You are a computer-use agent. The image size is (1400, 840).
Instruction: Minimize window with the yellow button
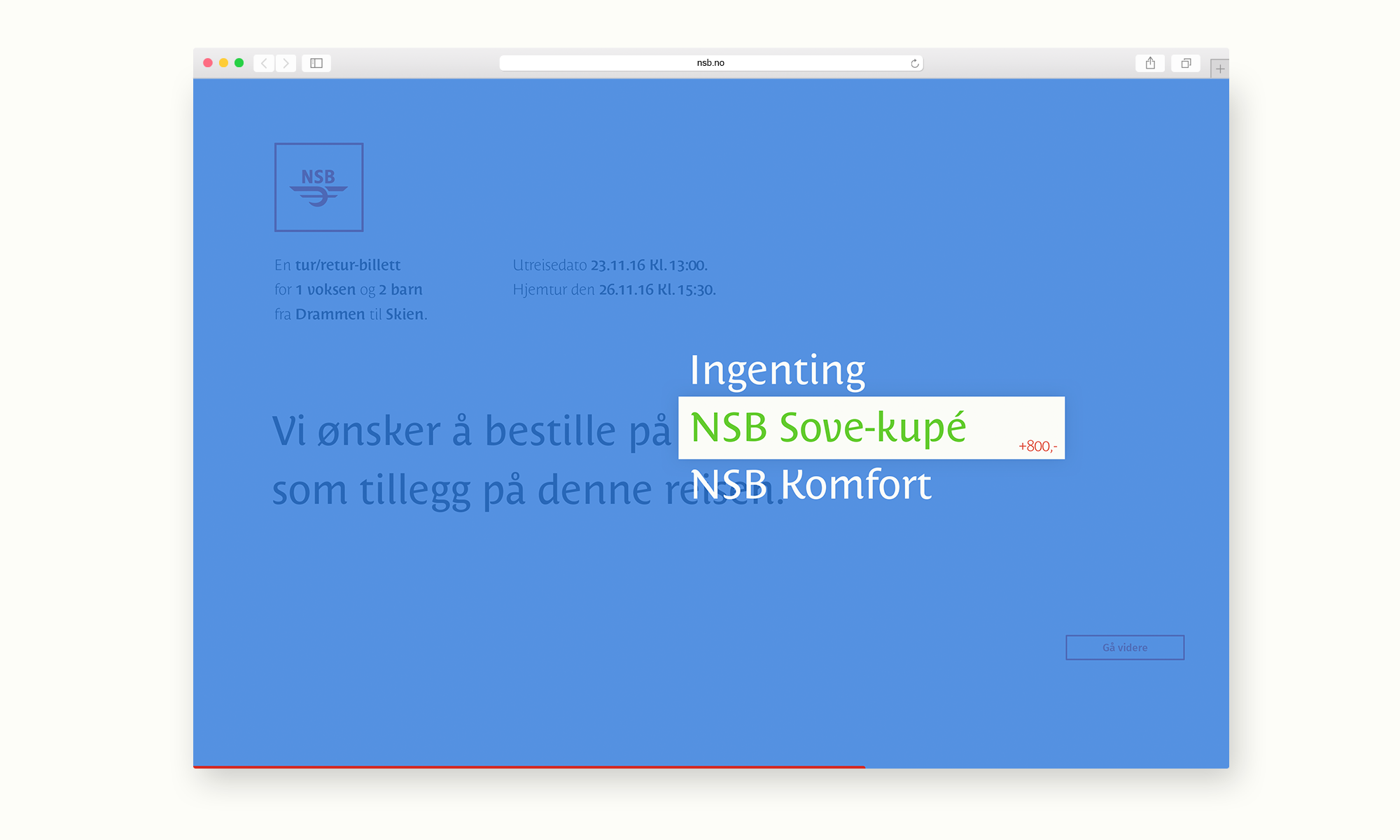tap(223, 63)
